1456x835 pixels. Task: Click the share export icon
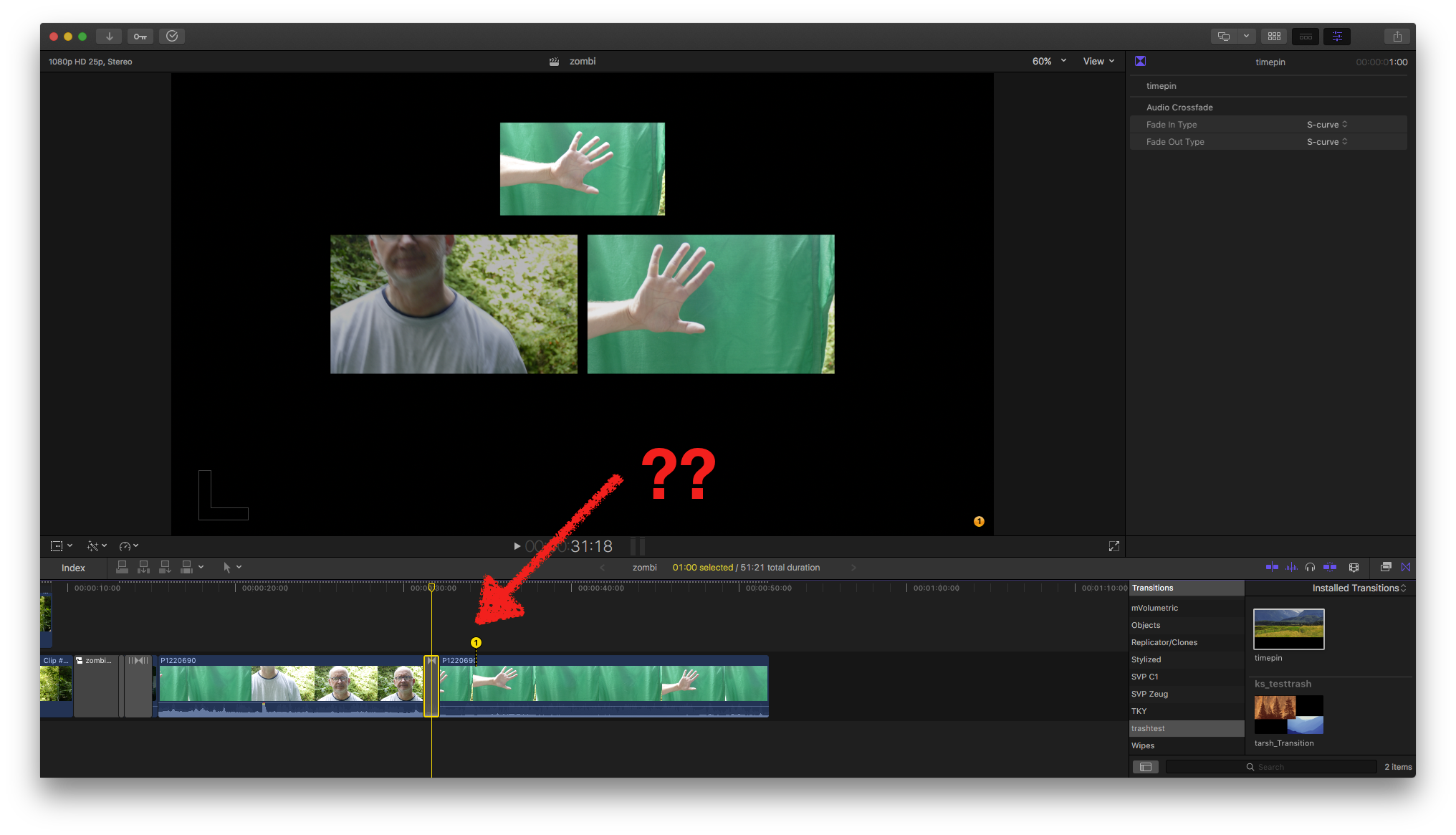pyautogui.click(x=1397, y=37)
